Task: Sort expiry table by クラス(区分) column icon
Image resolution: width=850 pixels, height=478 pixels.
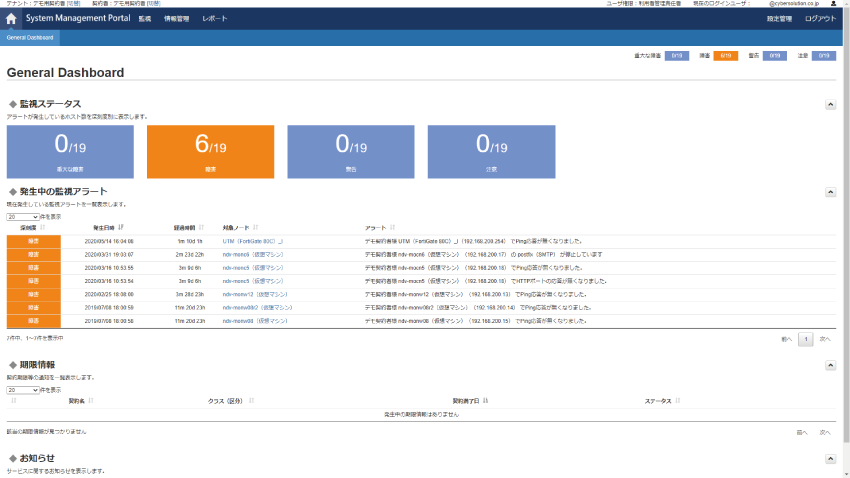Action: pyautogui.click(x=252, y=401)
